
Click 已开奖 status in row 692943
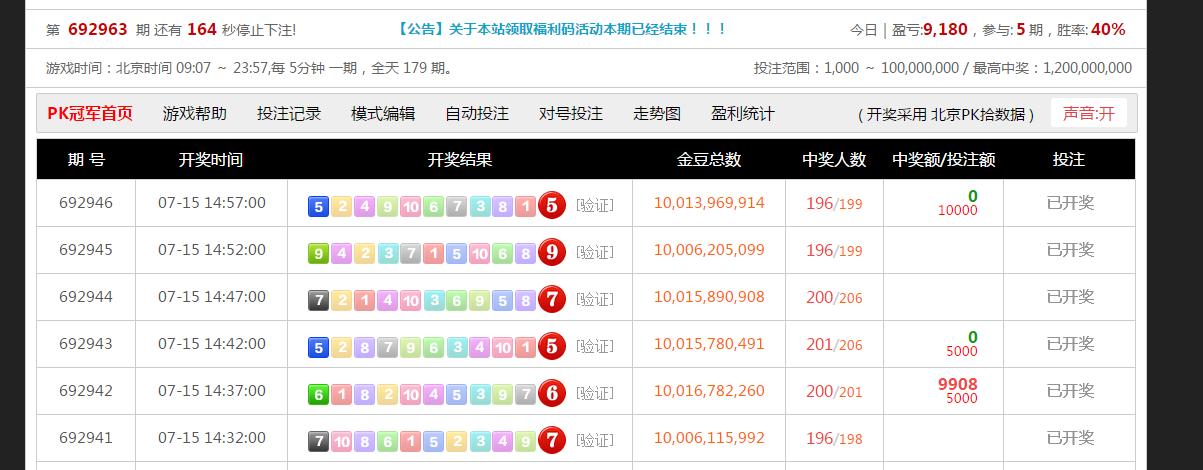click(1070, 343)
